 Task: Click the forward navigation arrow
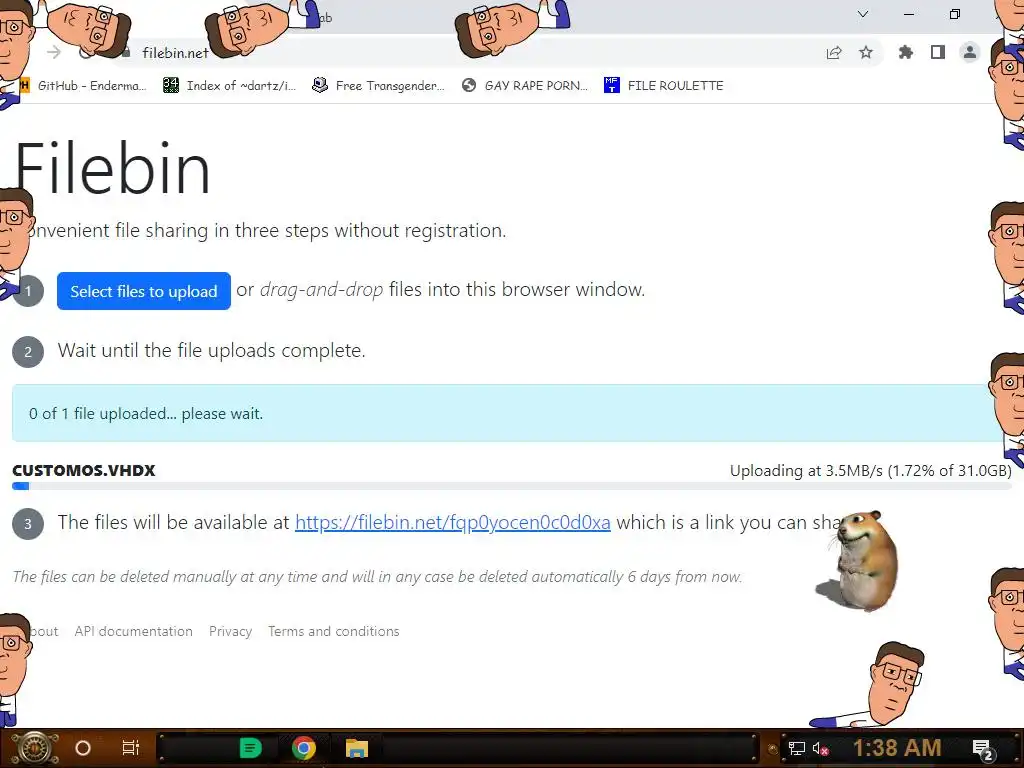click(54, 52)
